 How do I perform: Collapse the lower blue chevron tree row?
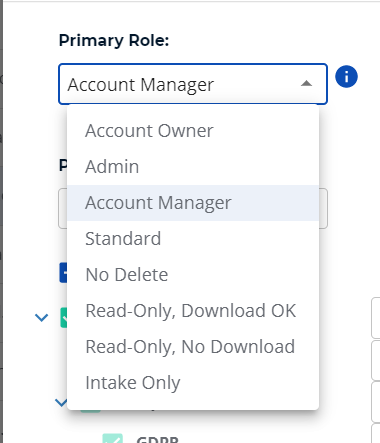coord(61,403)
